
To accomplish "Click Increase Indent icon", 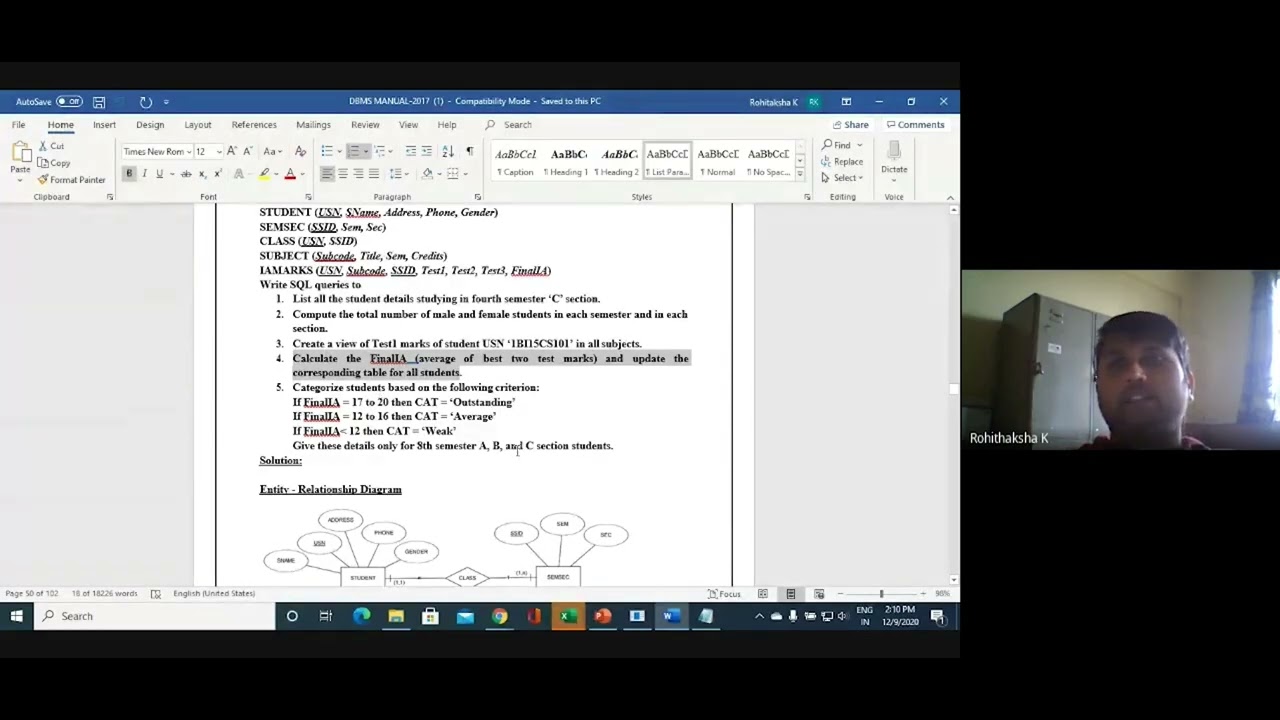I will (426, 151).
